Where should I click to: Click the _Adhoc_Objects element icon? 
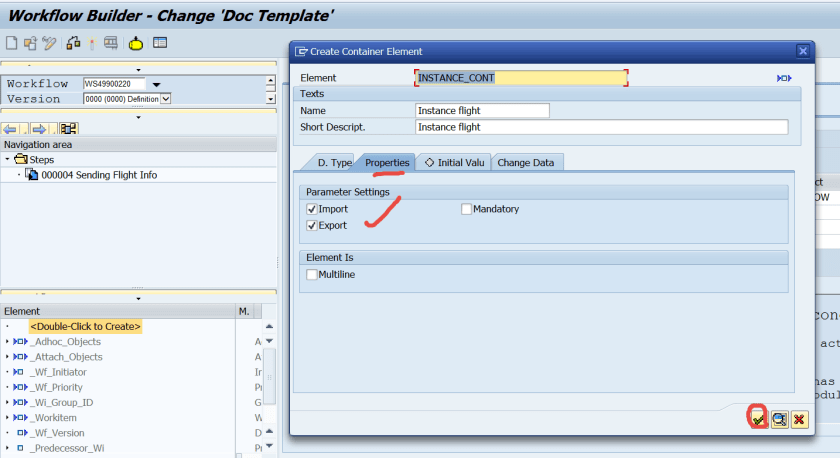coord(20,341)
